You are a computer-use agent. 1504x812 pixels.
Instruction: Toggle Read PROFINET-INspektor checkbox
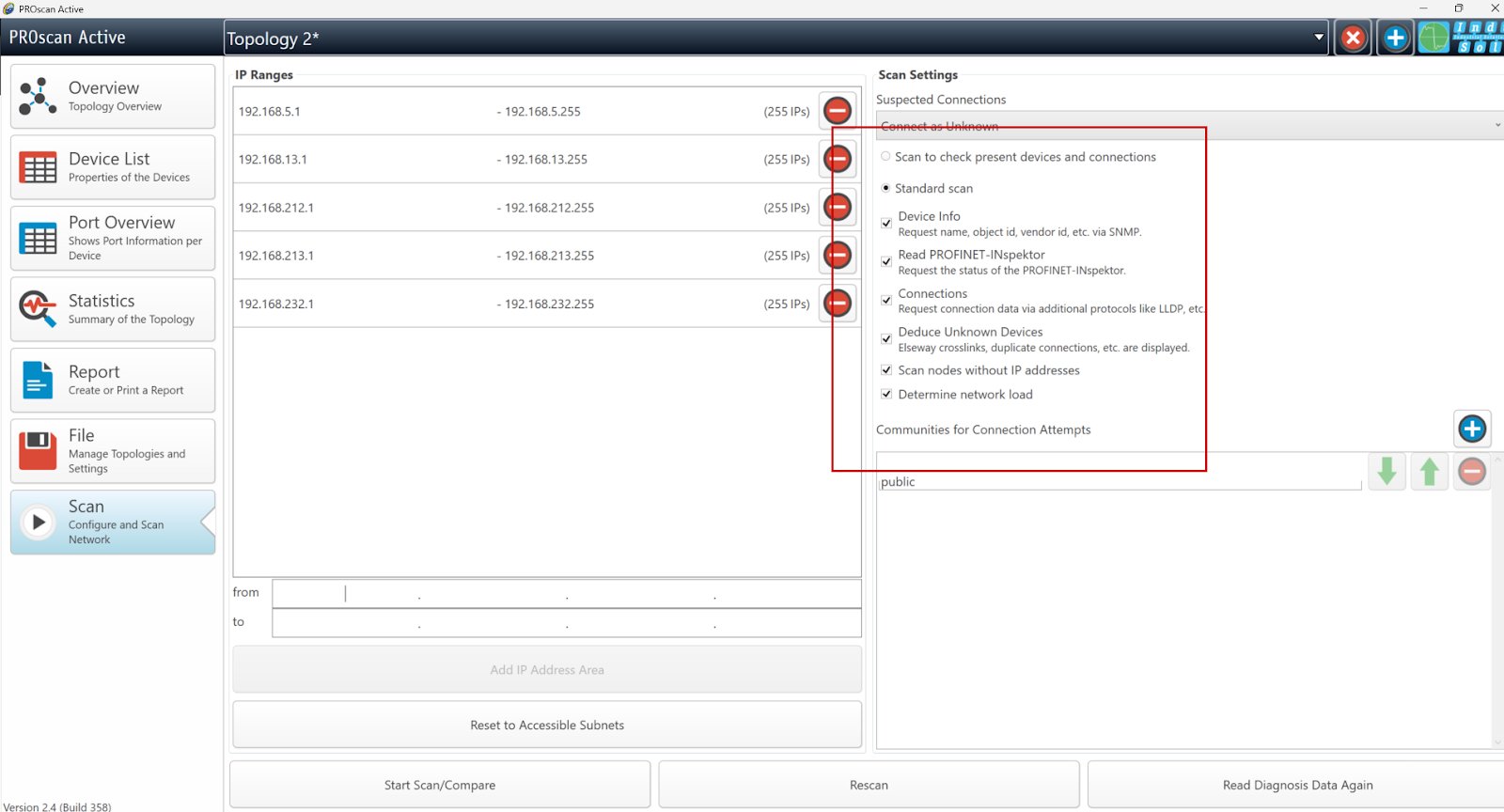[x=886, y=261]
